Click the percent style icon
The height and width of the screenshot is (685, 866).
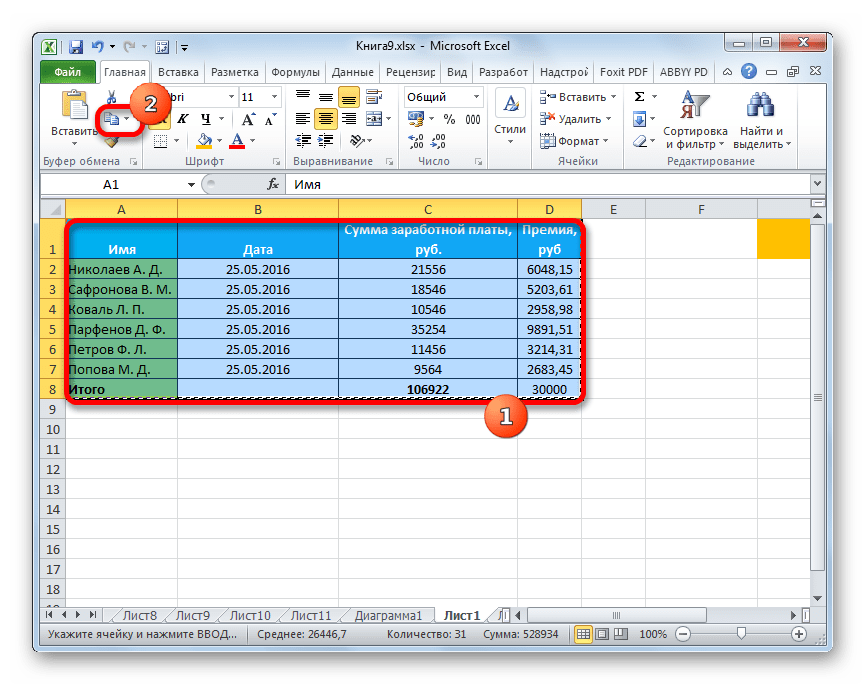coord(450,119)
